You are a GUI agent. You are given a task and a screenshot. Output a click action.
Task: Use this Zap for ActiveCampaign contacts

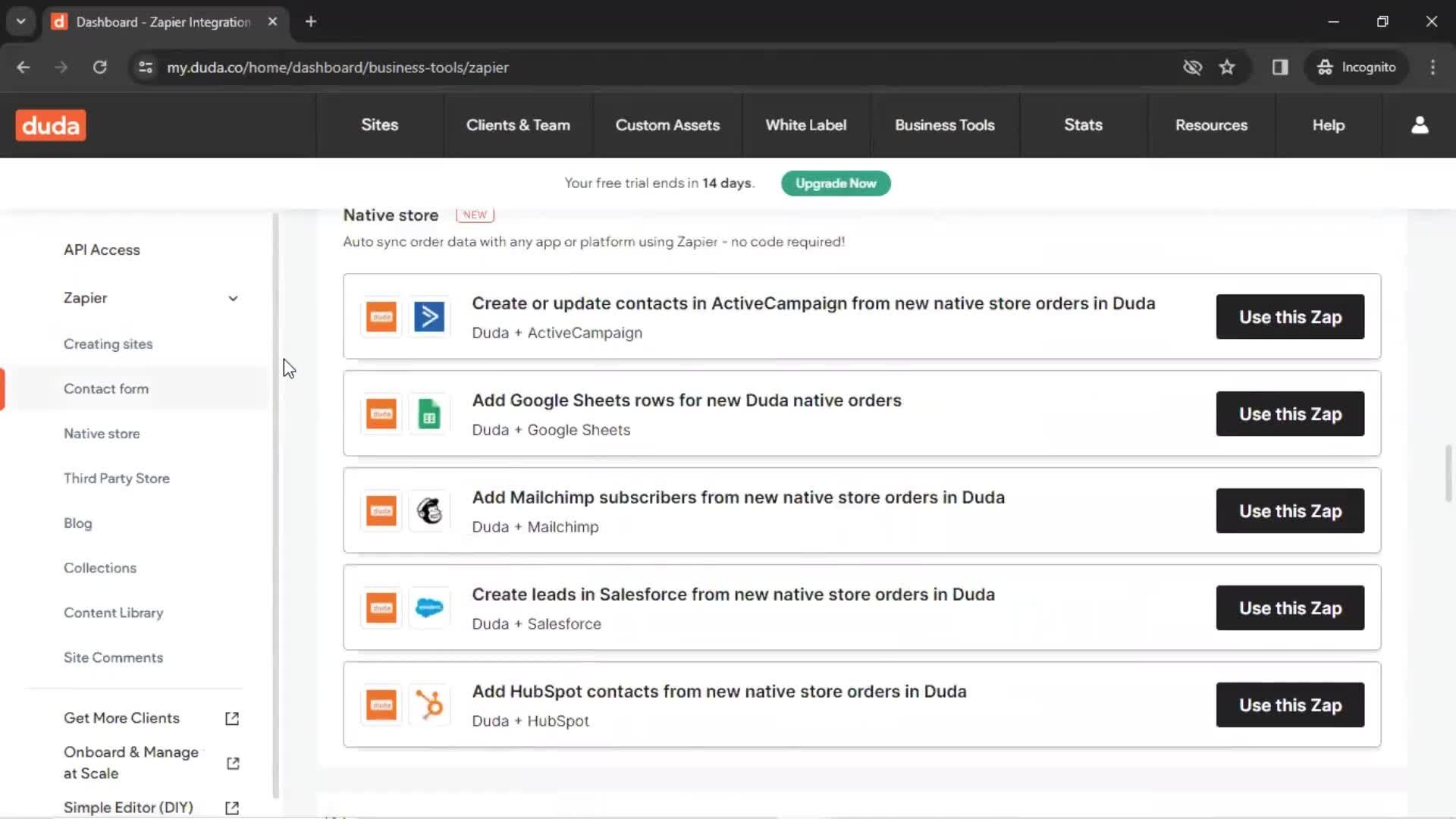(1290, 317)
